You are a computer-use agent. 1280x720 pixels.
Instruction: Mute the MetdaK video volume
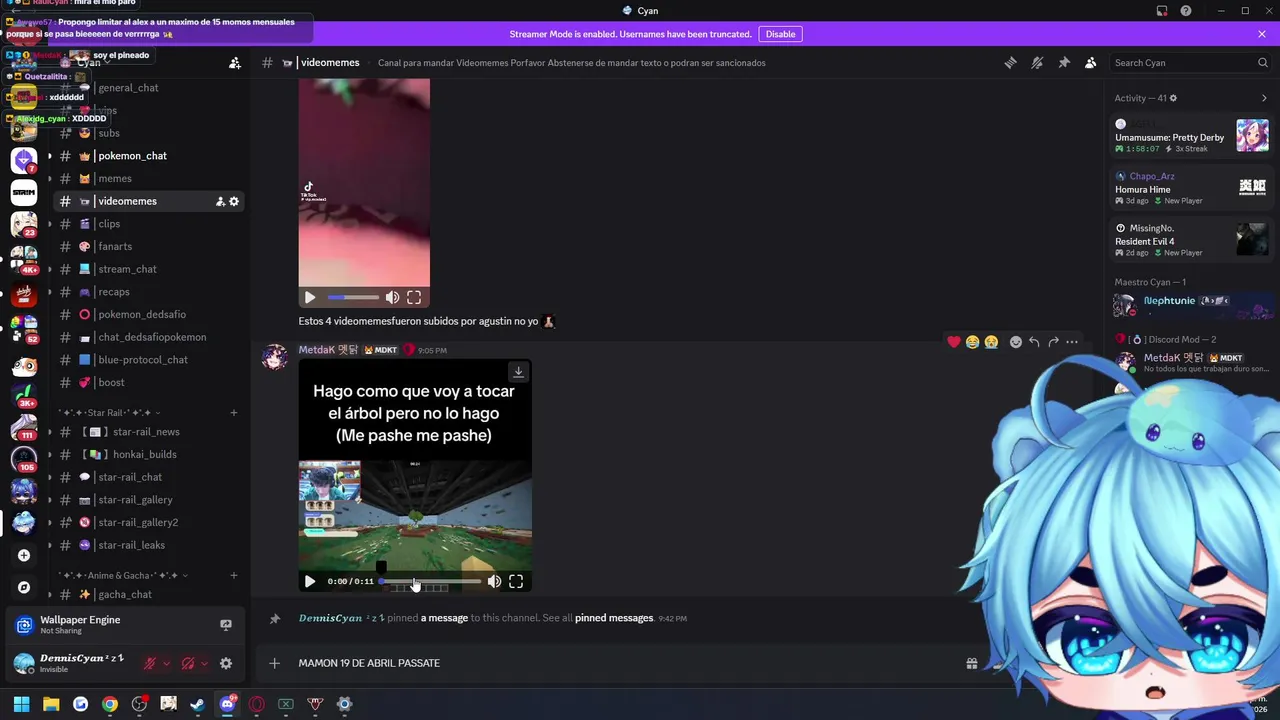(x=494, y=581)
